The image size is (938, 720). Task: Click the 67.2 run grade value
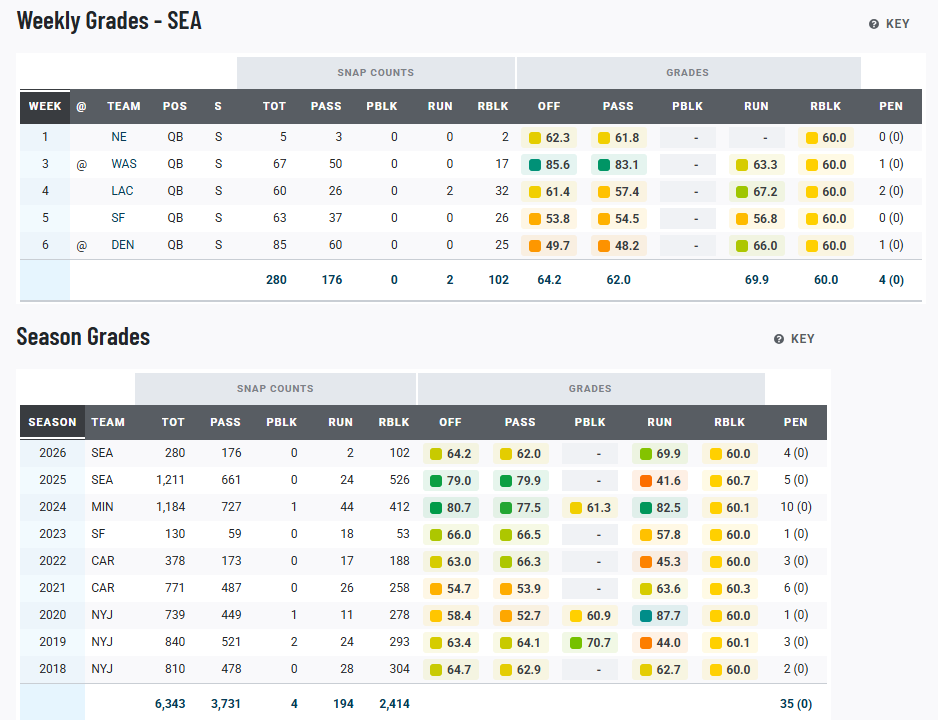click(x=765, y=192)
